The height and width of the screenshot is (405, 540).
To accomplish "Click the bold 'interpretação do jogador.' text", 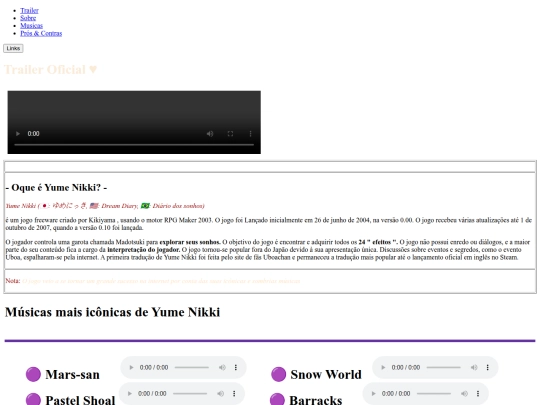I will click(x=144, y=250).
